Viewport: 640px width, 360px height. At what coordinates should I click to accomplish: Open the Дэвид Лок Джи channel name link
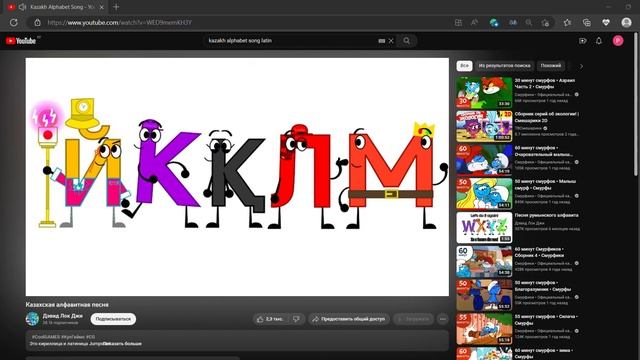pos(62,316)
